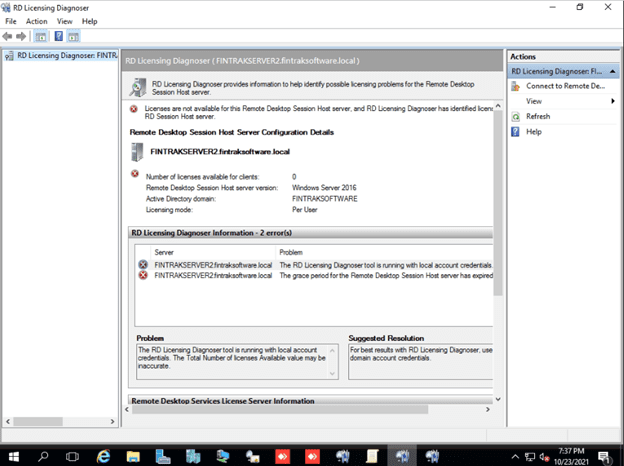Click the Suggested Resolution text box
The width and height of the screenshot is (624, 466).
coord(421,361)
